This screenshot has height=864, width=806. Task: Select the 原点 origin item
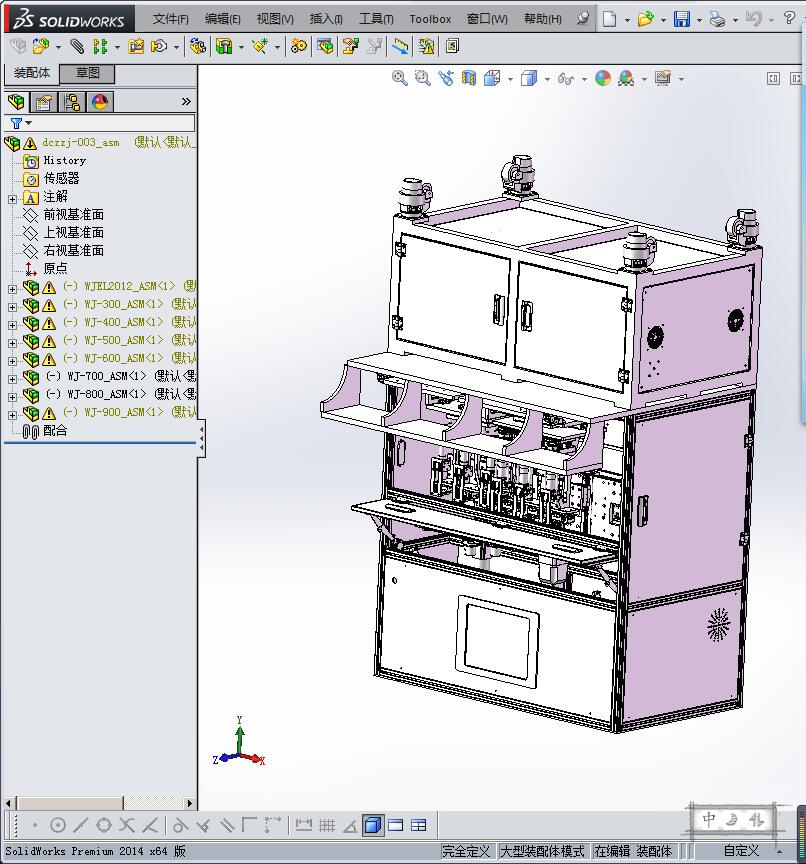click(x=55, y=268)
